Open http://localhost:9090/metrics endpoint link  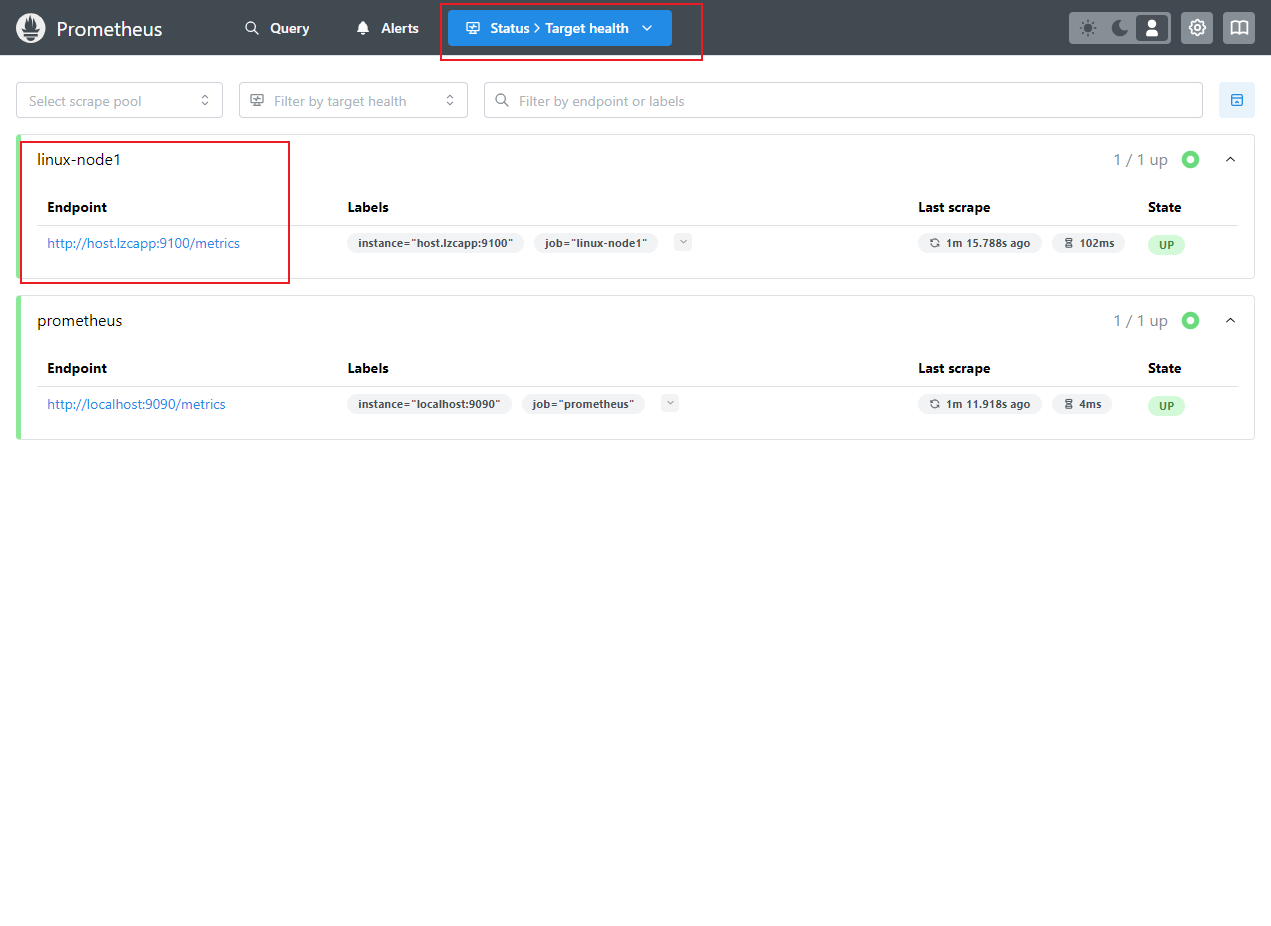(x=137, y=404)
